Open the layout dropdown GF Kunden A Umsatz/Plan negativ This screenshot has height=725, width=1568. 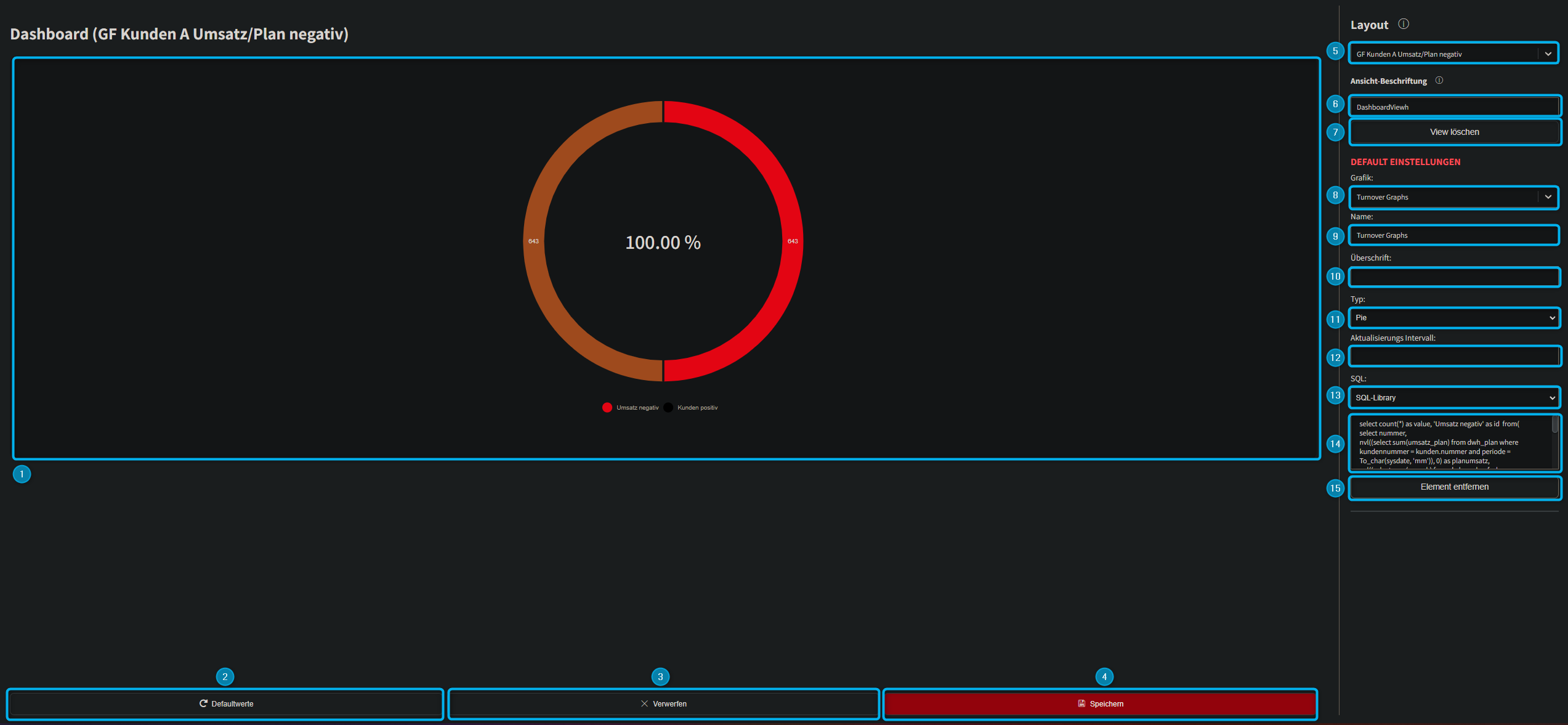tap(1454, 54)
